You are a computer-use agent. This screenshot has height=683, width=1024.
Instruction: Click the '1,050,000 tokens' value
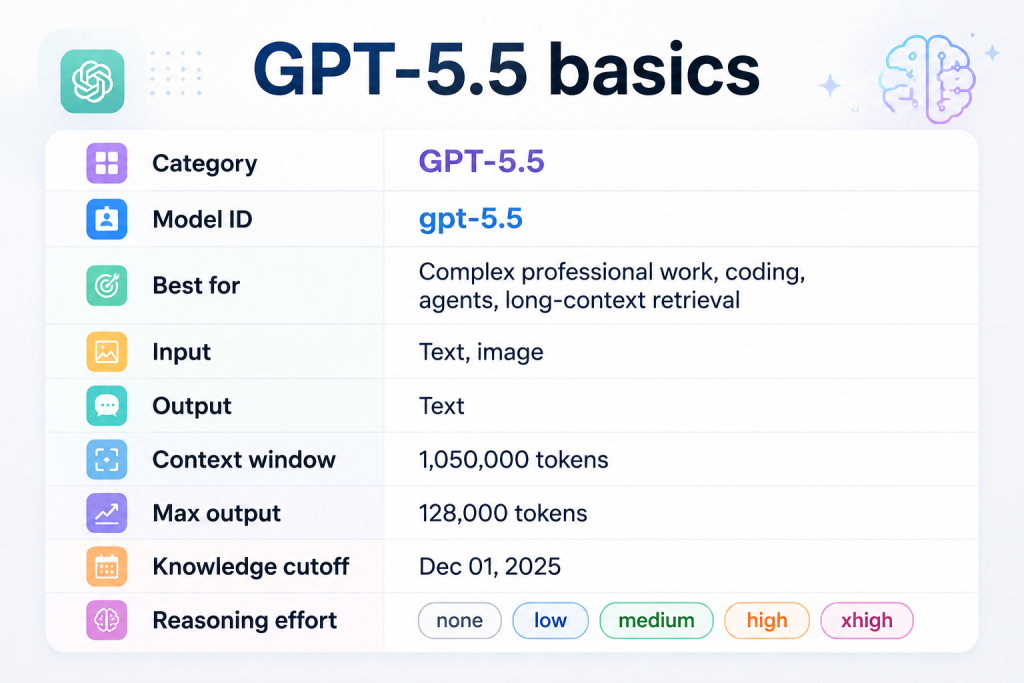[513, 460]
